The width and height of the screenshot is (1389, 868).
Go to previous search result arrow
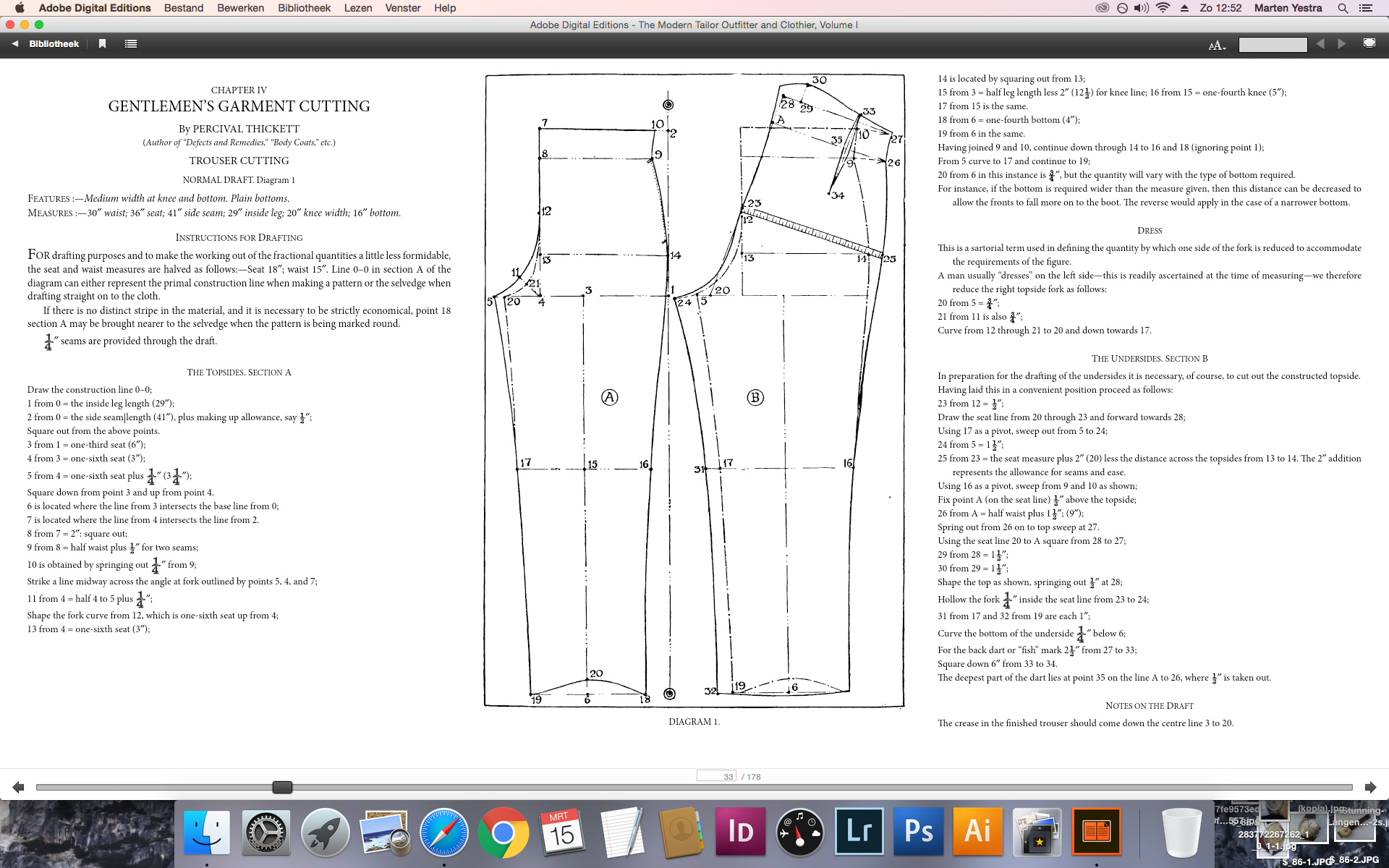tap(1321, 44)
